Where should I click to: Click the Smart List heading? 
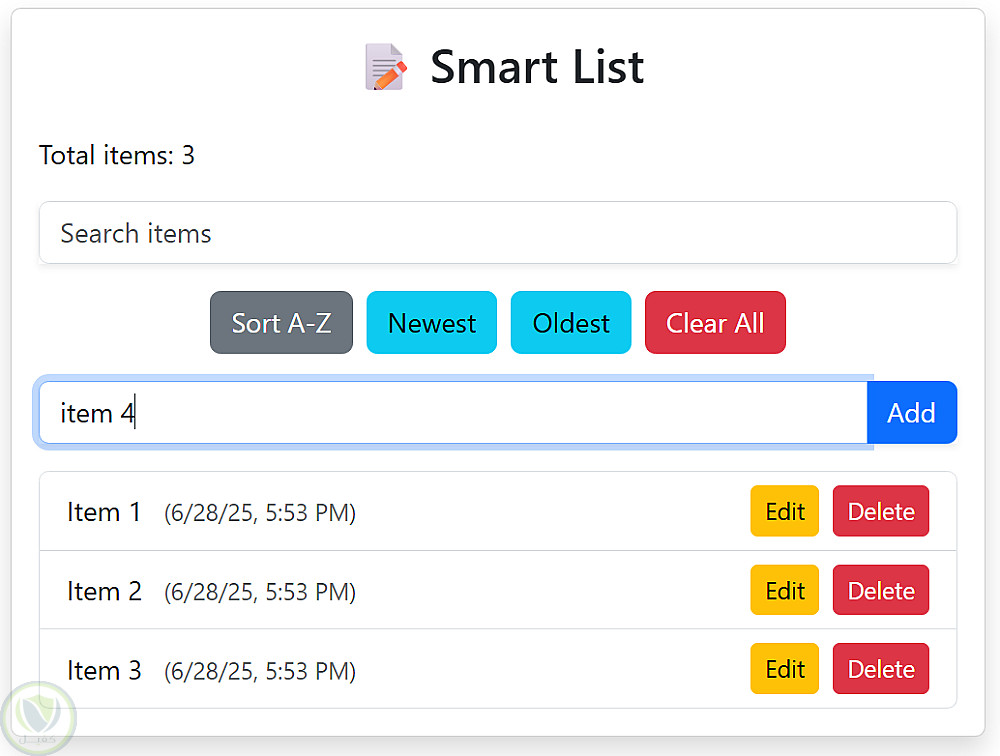click(x=537, y=68)
